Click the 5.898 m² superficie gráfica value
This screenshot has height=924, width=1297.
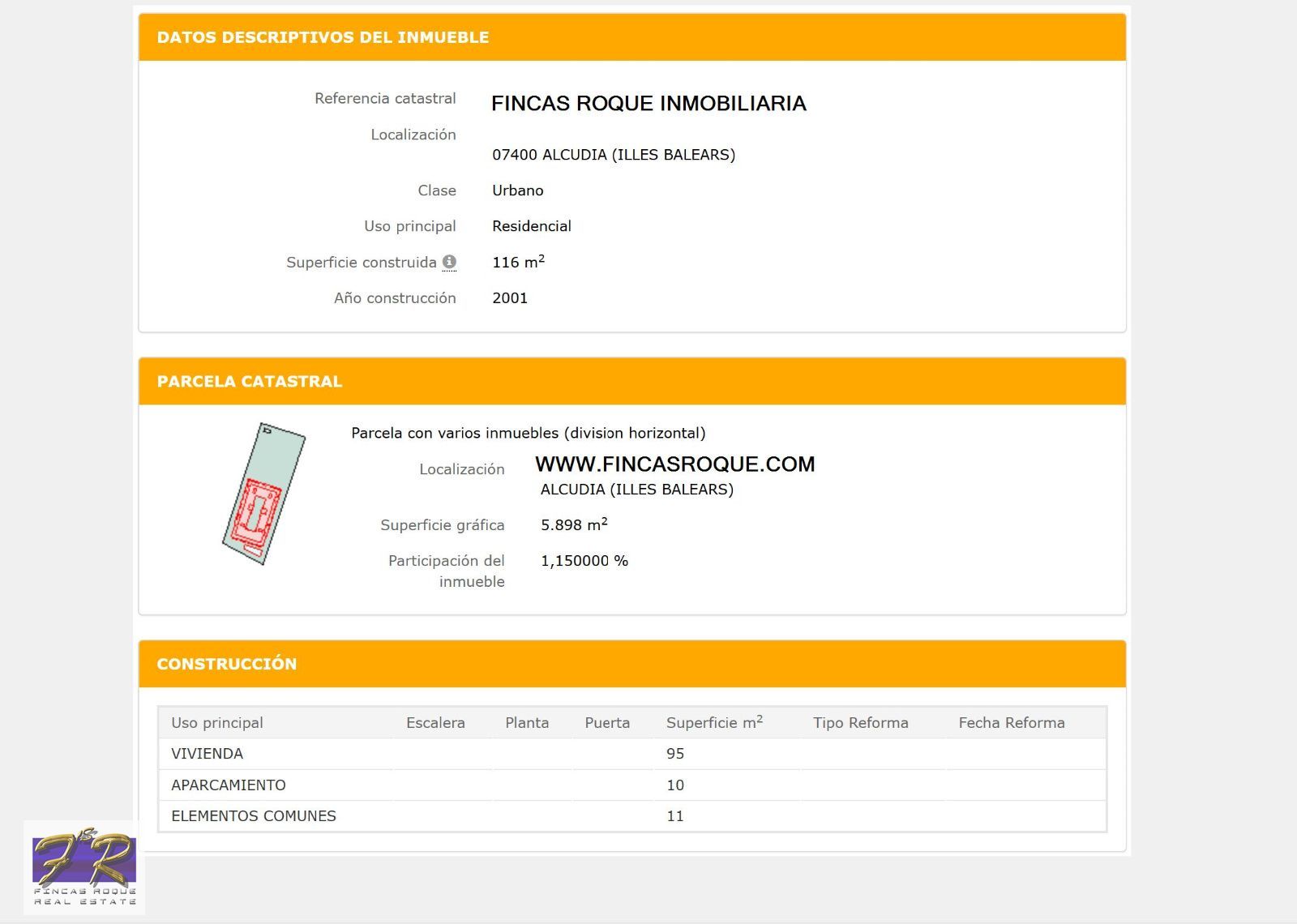574,525
